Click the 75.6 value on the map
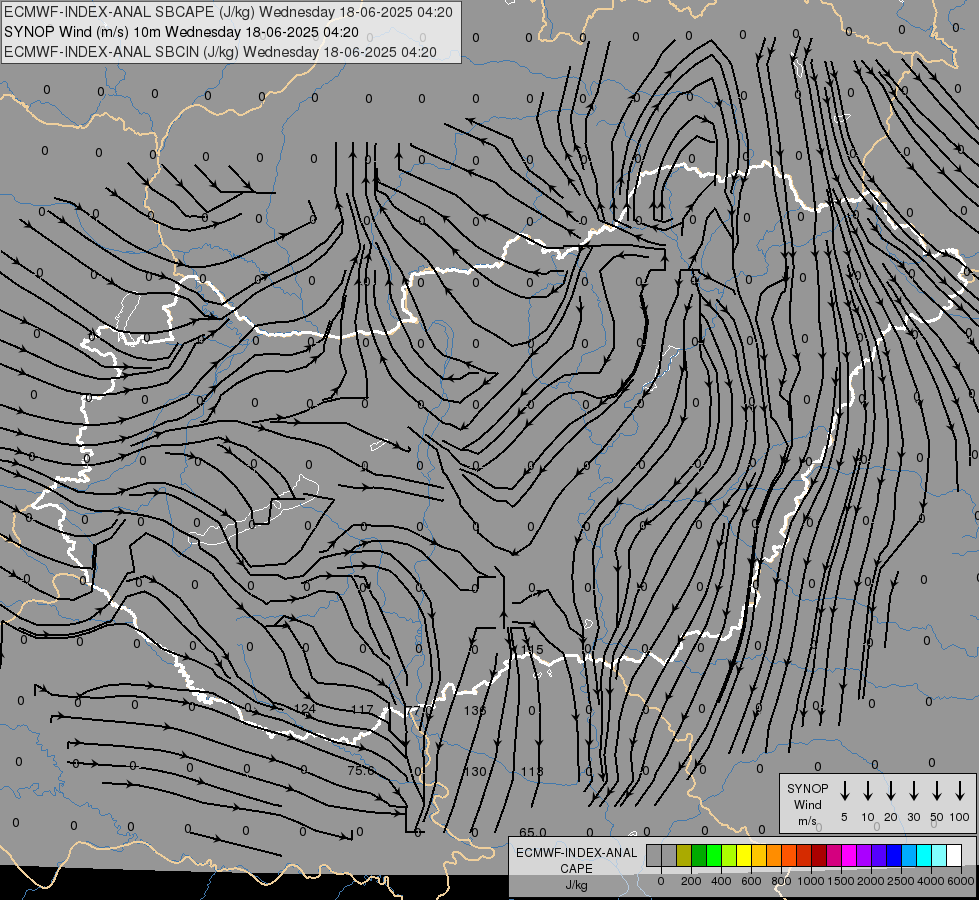Screen dimensions: 979x900 click(360, 771)
